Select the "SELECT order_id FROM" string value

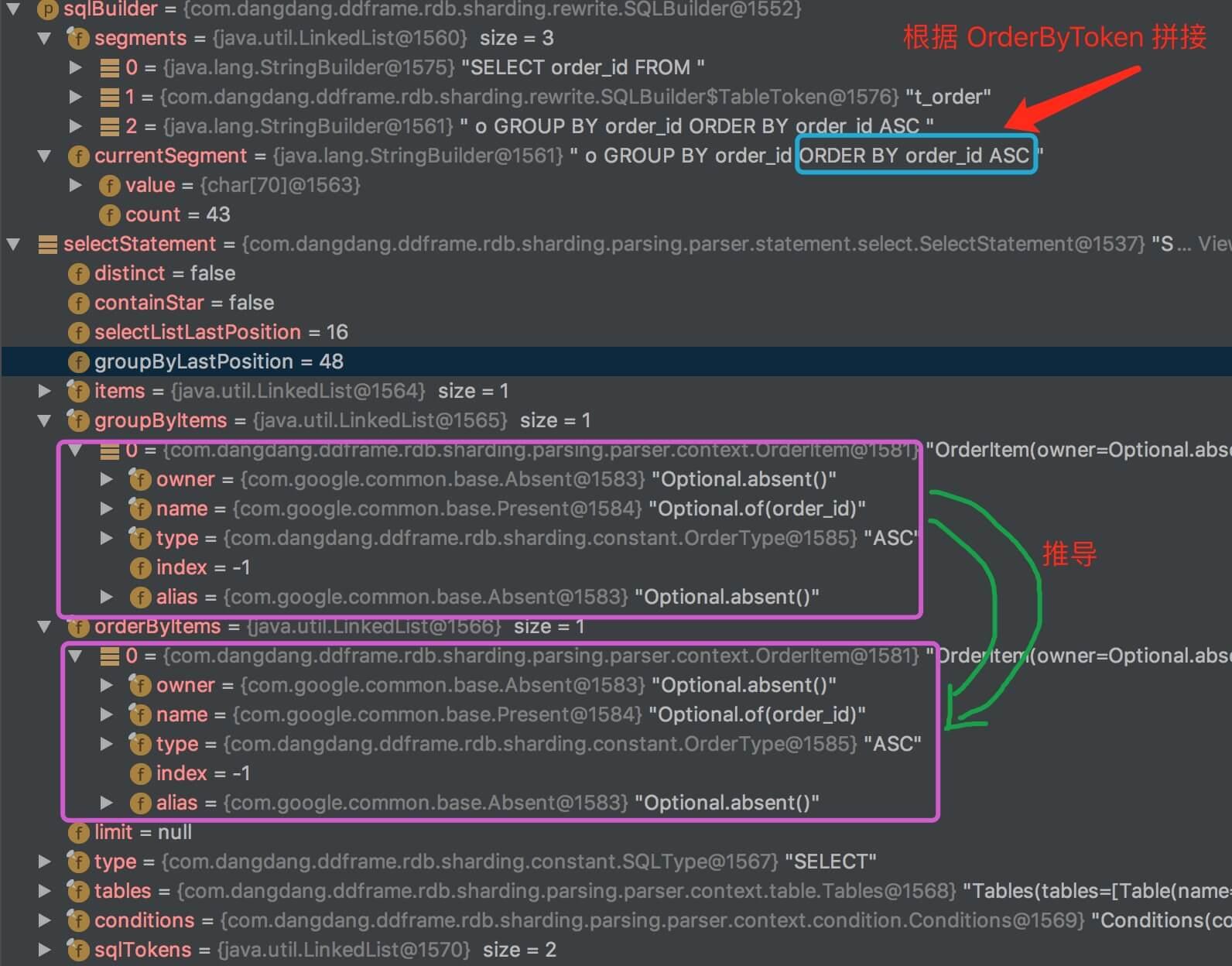(x=583, y=67)
